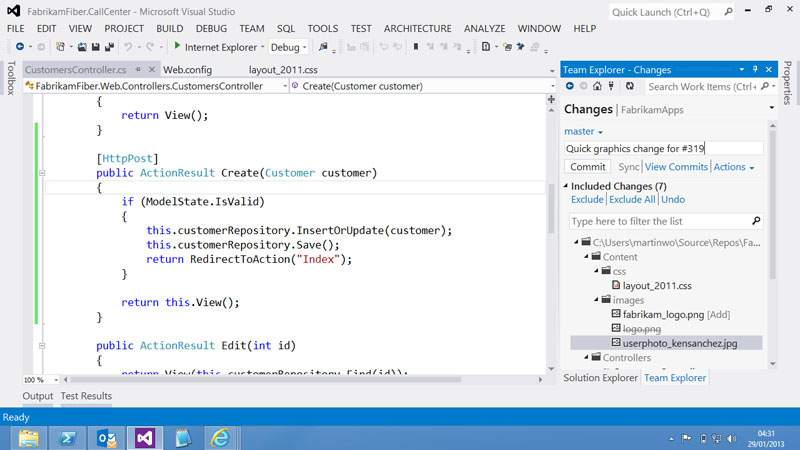Open the Output tab
The width and height of the screenshot is (800, 450).
tap(37, 396)
